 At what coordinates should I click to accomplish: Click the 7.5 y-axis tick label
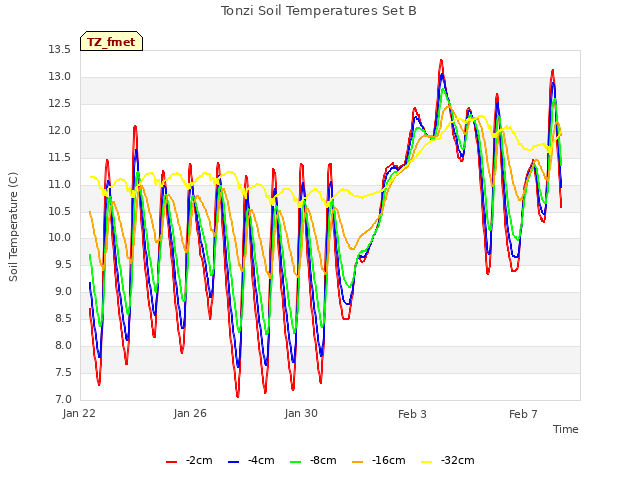click(x=62, y=372)
